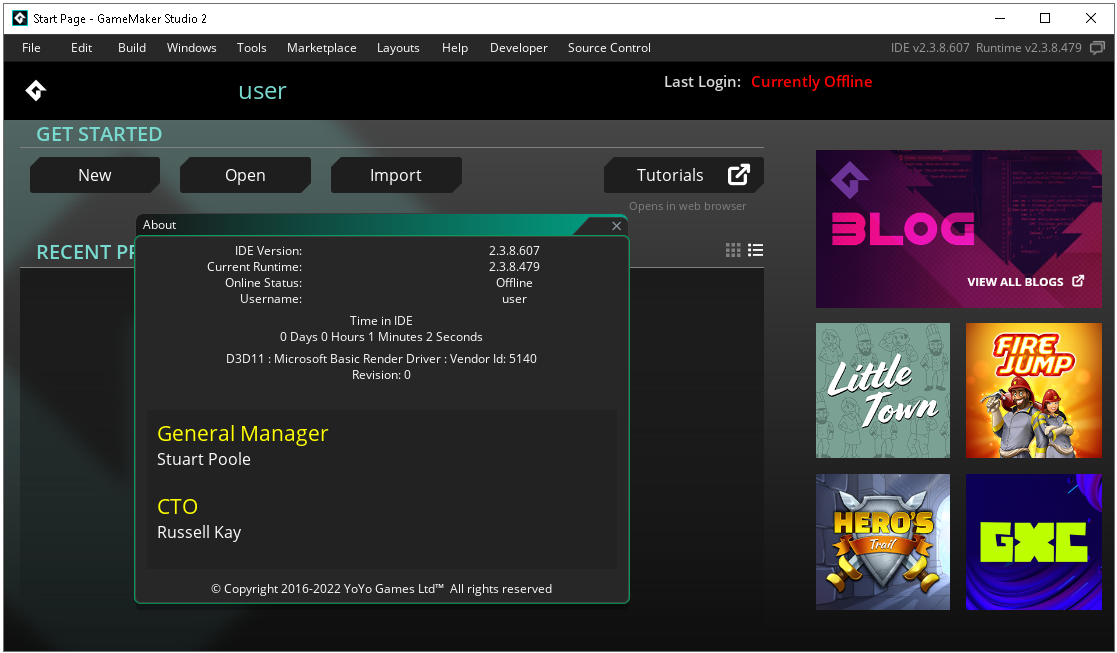1117x653 pixels.
Task: Open Tutorials in web browser
Action: point(684,175)
